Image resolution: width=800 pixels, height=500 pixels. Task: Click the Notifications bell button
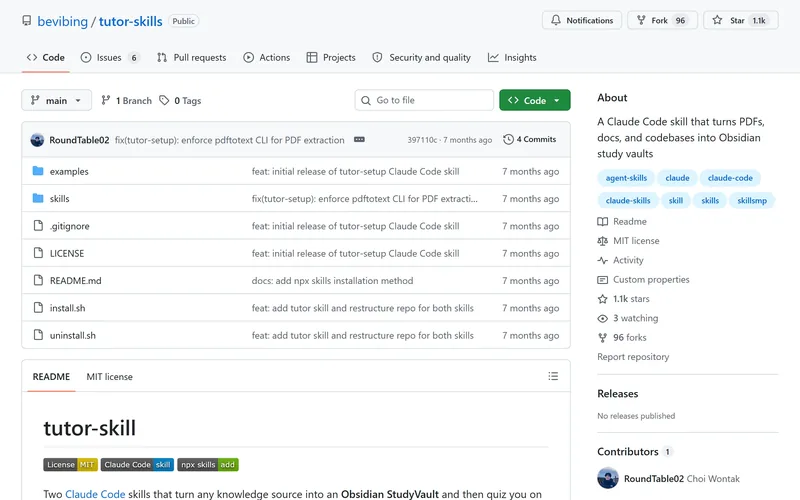582,20
